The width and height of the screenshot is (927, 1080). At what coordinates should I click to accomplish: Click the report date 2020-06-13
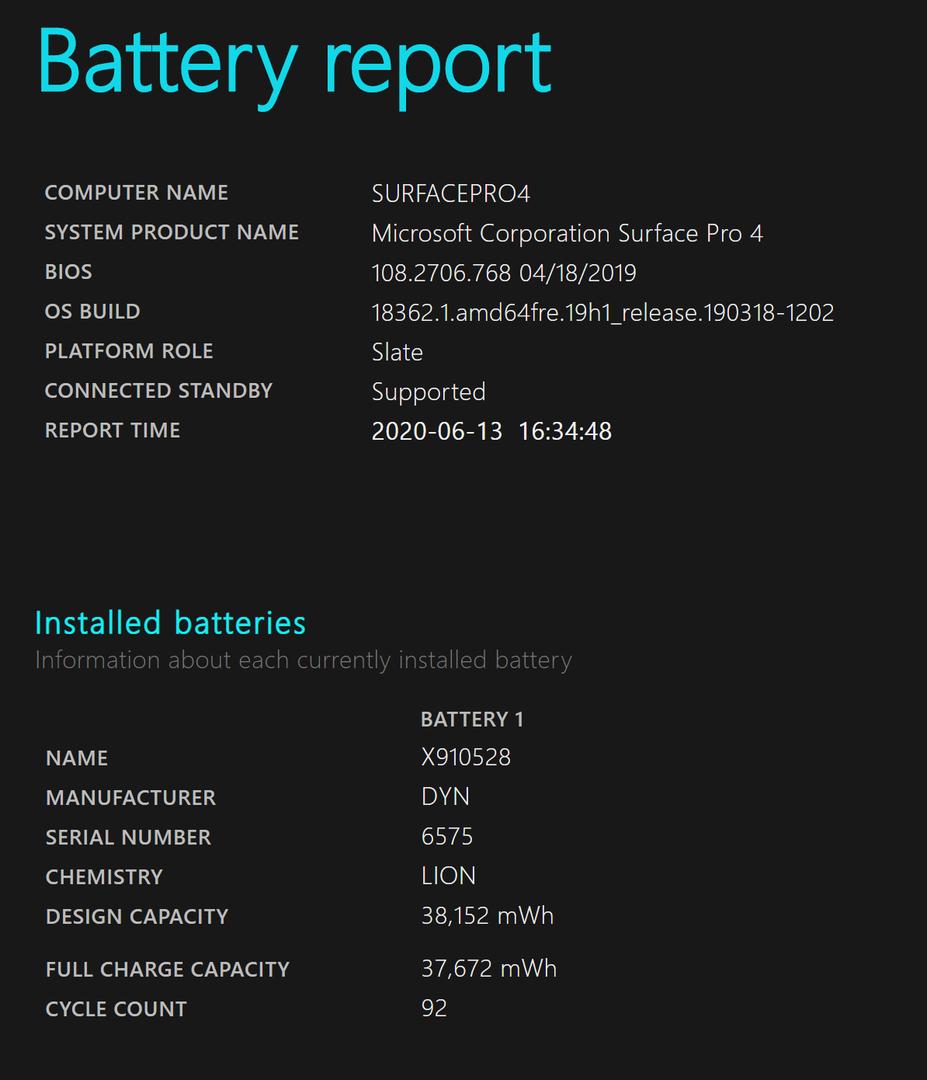coord(437,431)
